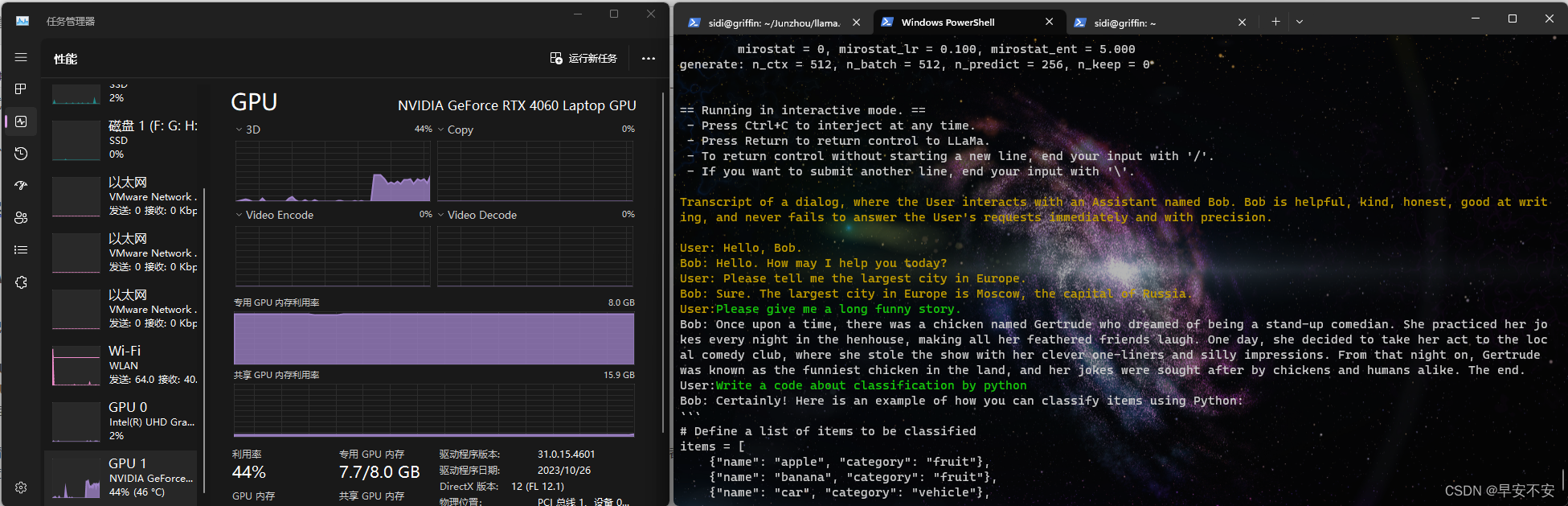Click the terminal line starting 'generate: n_ctx = 512'

pos(917,64)
